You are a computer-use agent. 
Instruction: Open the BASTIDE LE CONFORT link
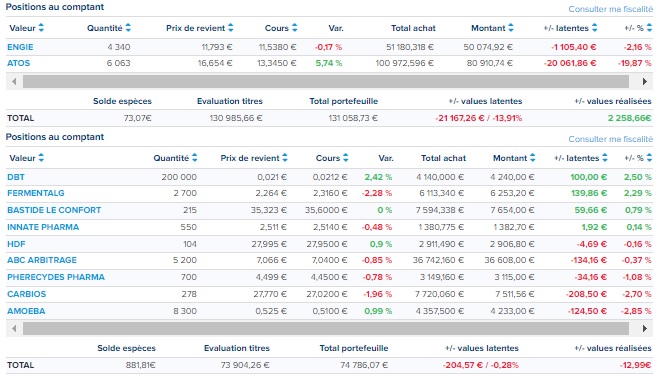tap(54, 210)
